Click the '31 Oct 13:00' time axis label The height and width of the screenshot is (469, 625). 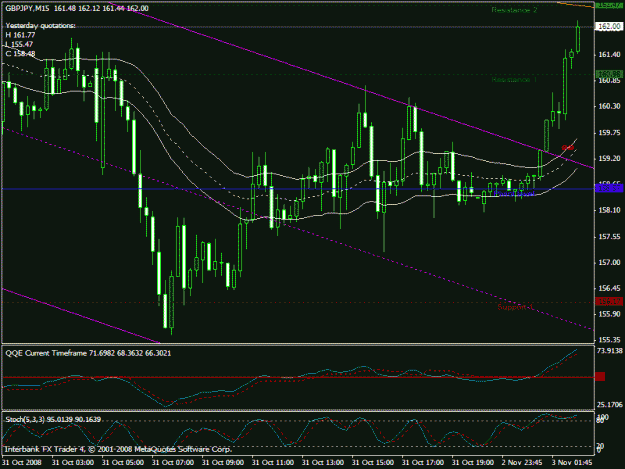point(323,463)
